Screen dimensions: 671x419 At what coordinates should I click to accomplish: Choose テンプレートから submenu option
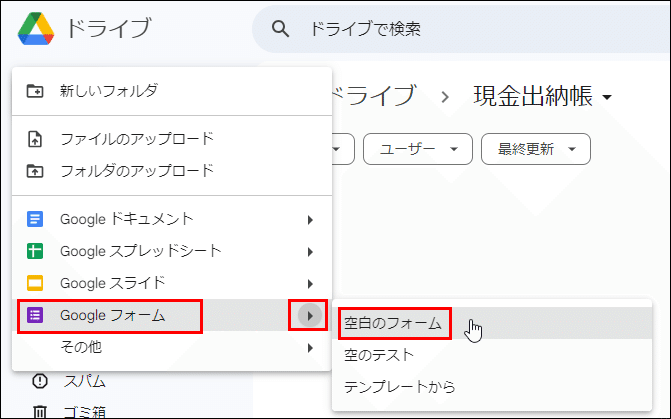[x=492, y=387]
